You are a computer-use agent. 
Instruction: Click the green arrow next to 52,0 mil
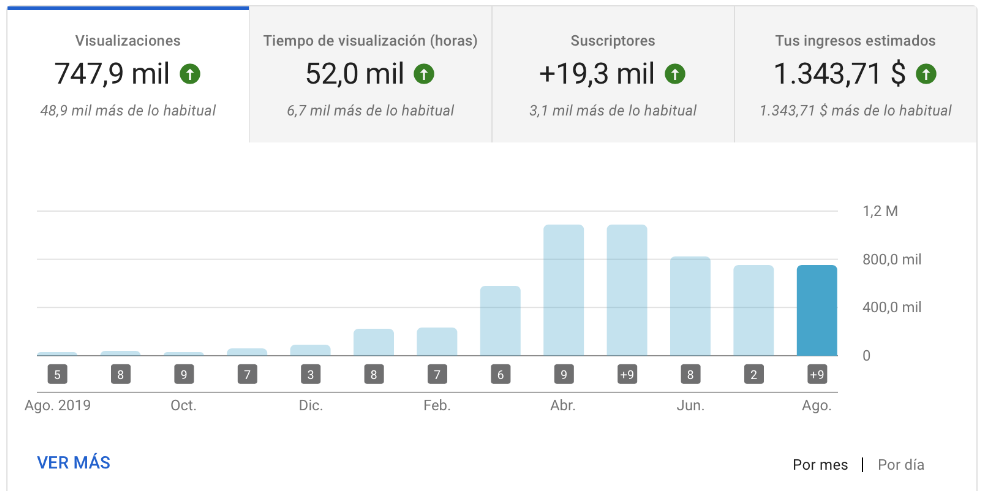424,74
